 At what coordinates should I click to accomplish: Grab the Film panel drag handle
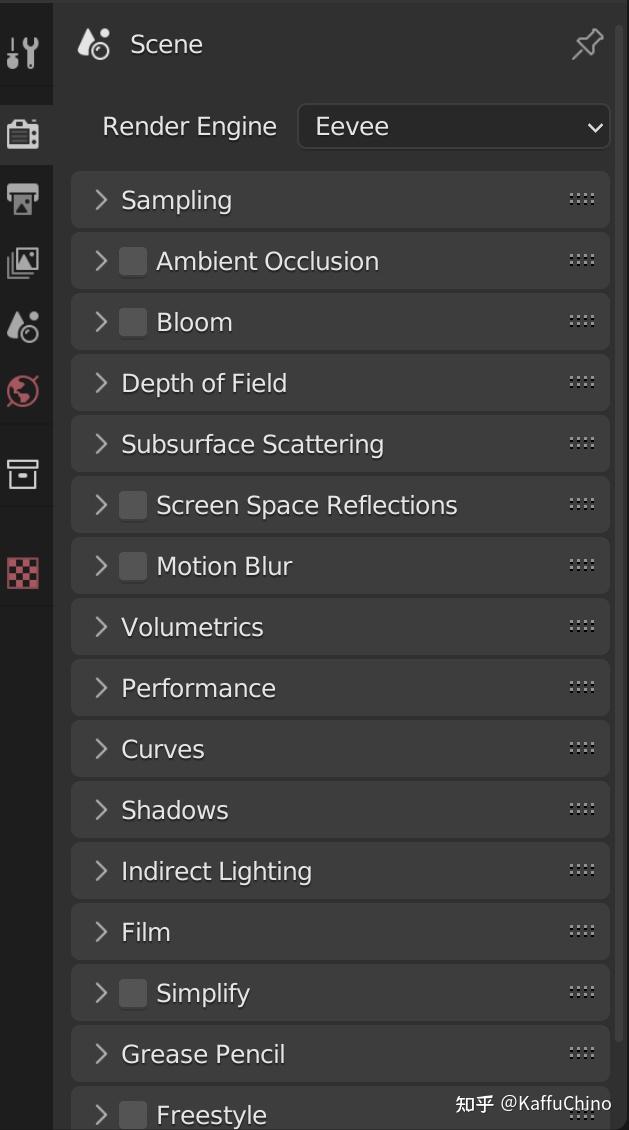[x=581, y=931]
